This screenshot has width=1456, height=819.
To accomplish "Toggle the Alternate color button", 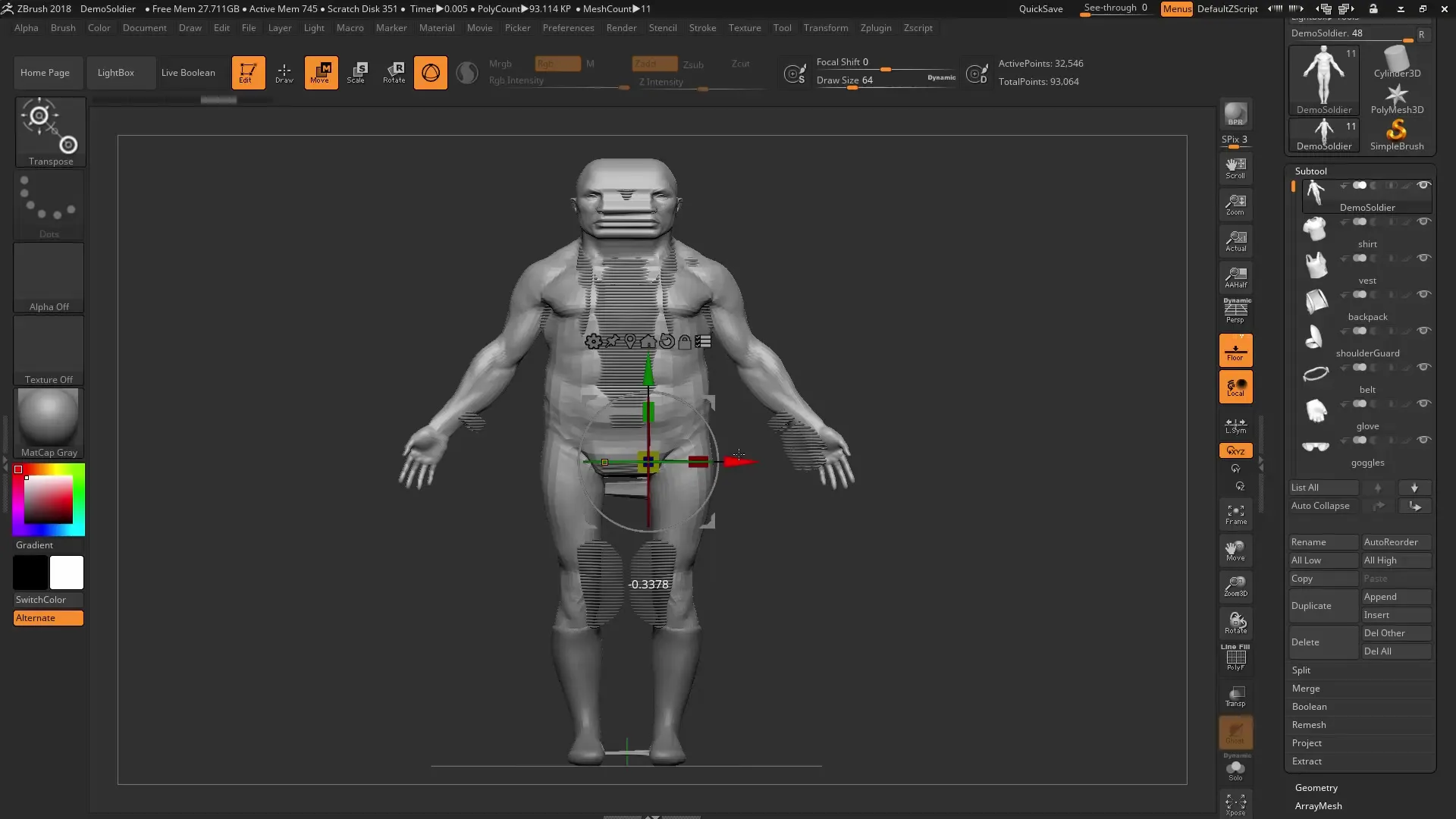I will pos(48,618).
